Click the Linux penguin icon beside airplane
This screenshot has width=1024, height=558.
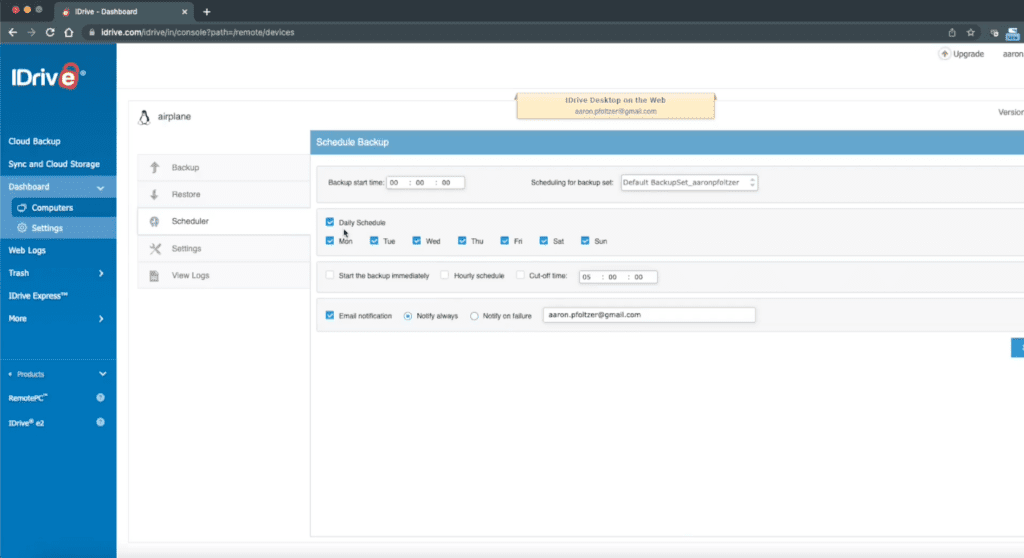144,117
